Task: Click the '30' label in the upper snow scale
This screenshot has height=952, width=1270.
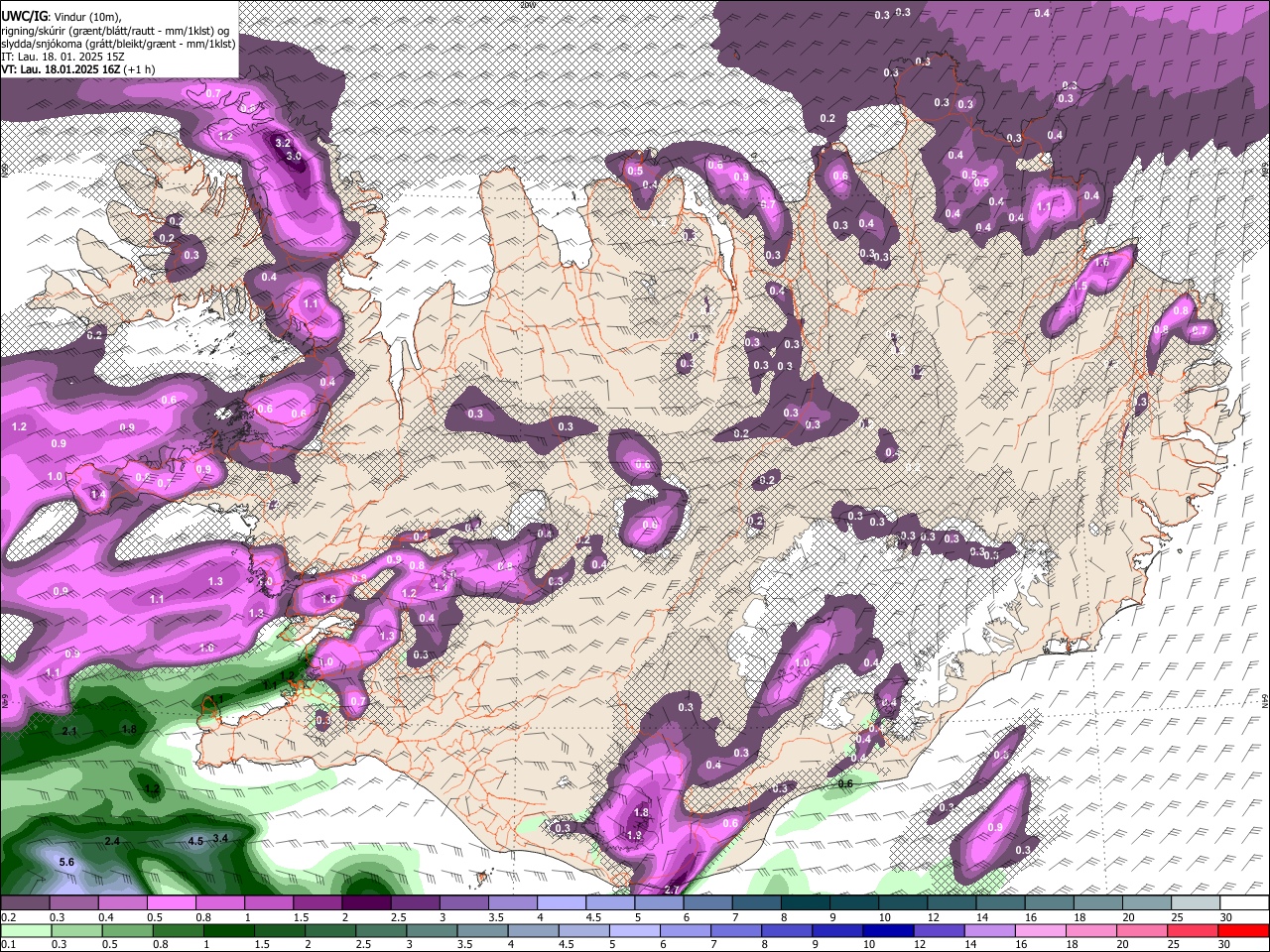Action: [1226, 917]
